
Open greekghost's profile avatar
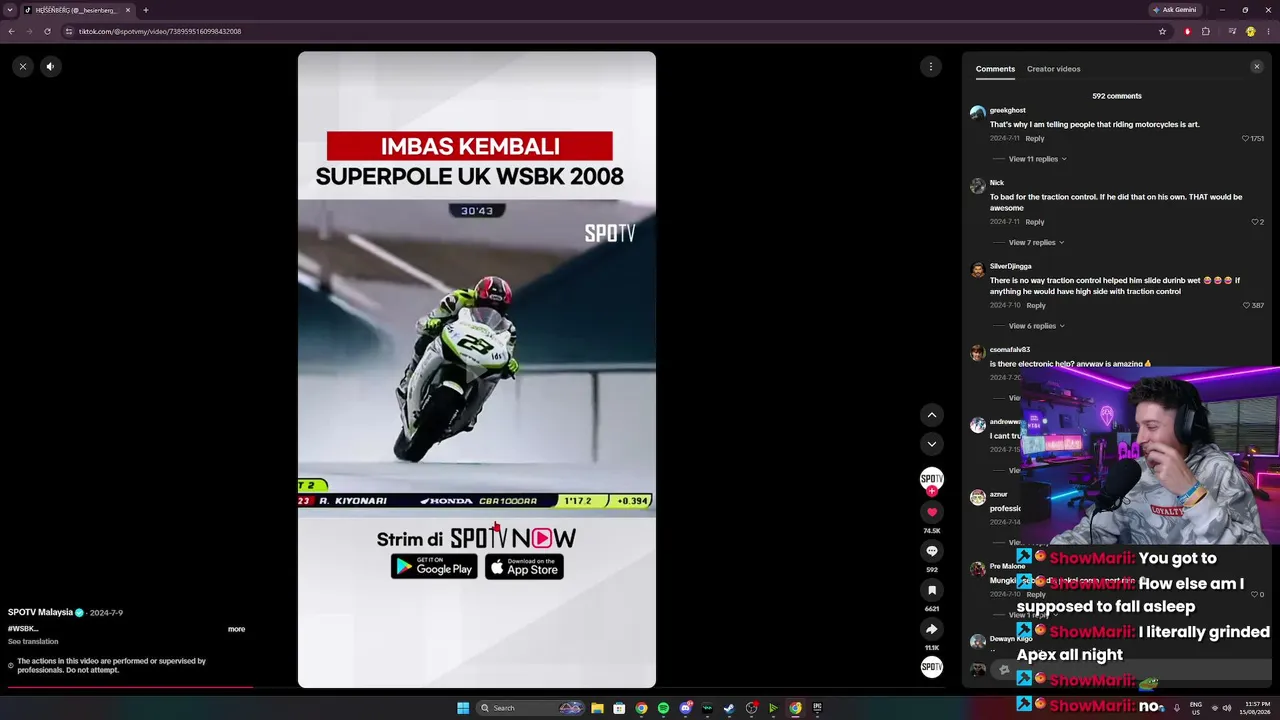(978, 113)
